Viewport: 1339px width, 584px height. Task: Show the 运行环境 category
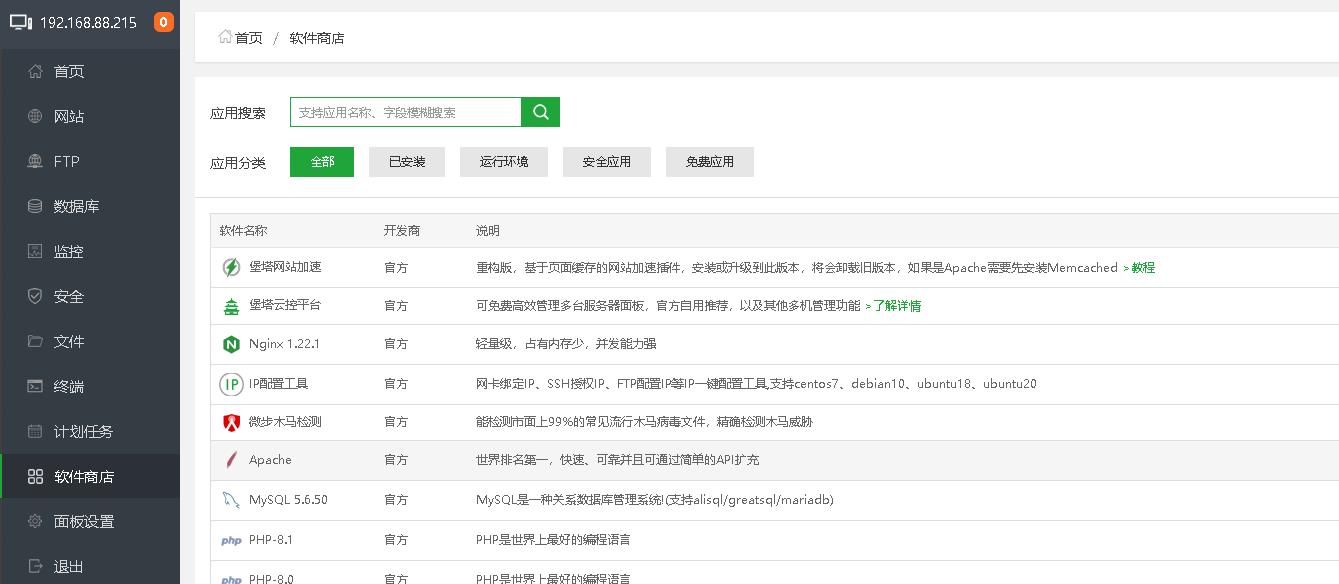coord(504,161)
